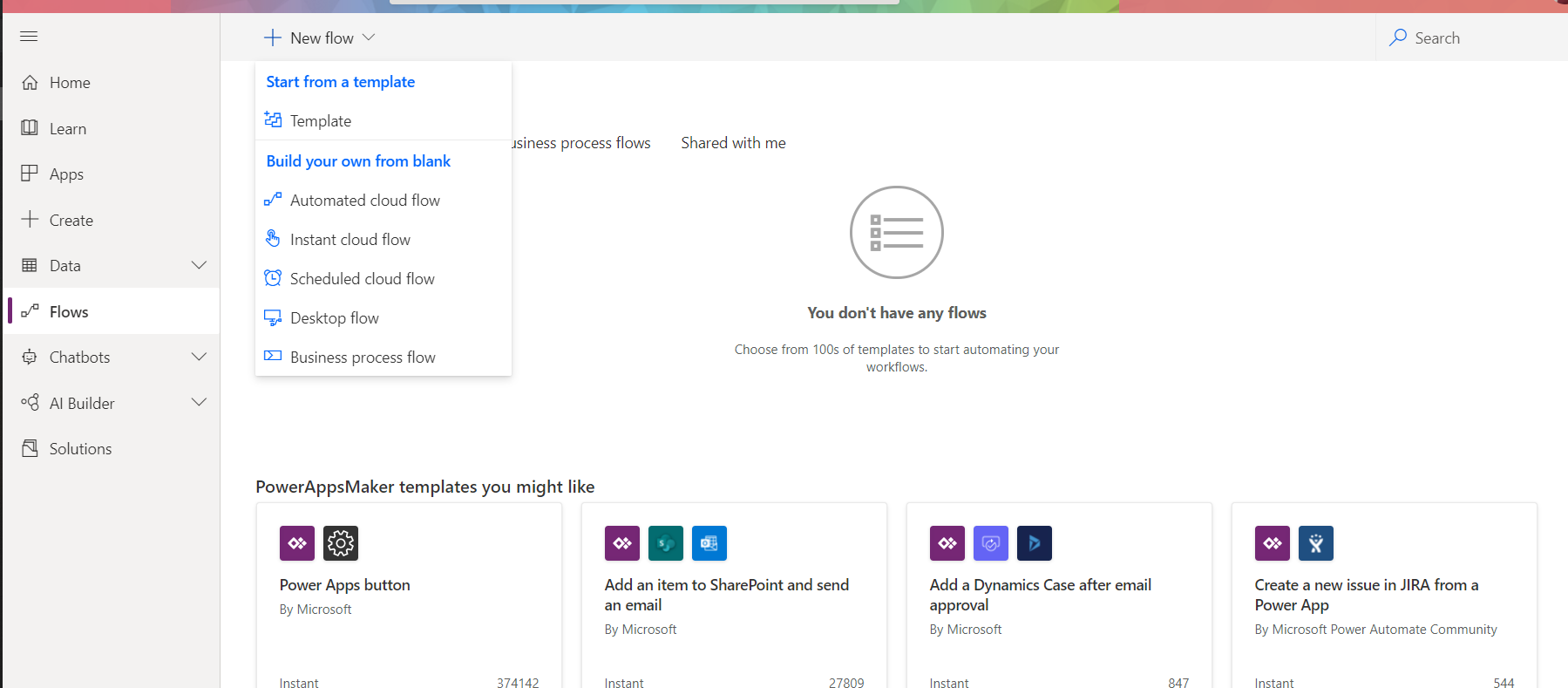
Task: Click the search magnifier icon
Action: [x=1397, y=37]
